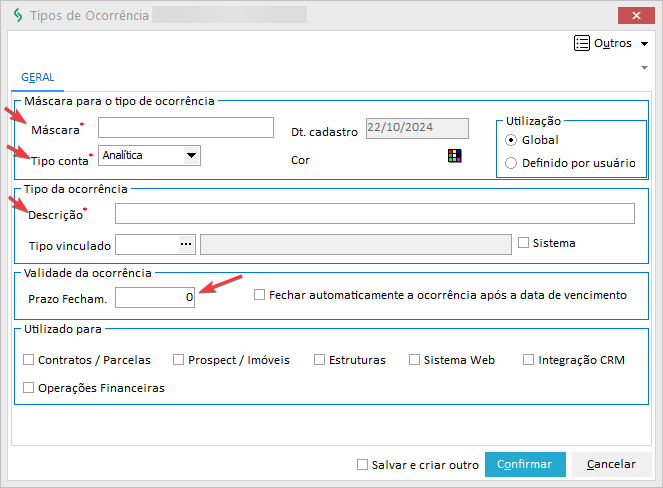Screen dimensions: 663x488
Task: Expand the small arrow below Outros
Action: coord(644,68)
